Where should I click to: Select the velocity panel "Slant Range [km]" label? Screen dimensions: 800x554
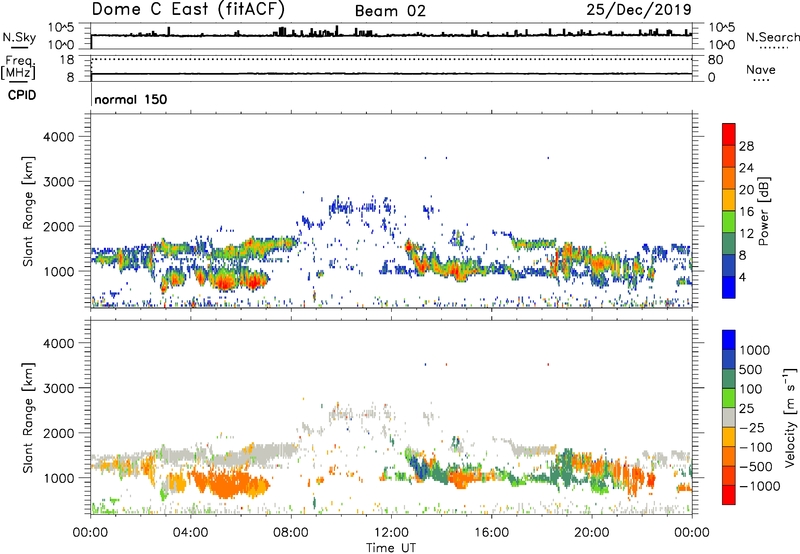click(x=28, y=418)
